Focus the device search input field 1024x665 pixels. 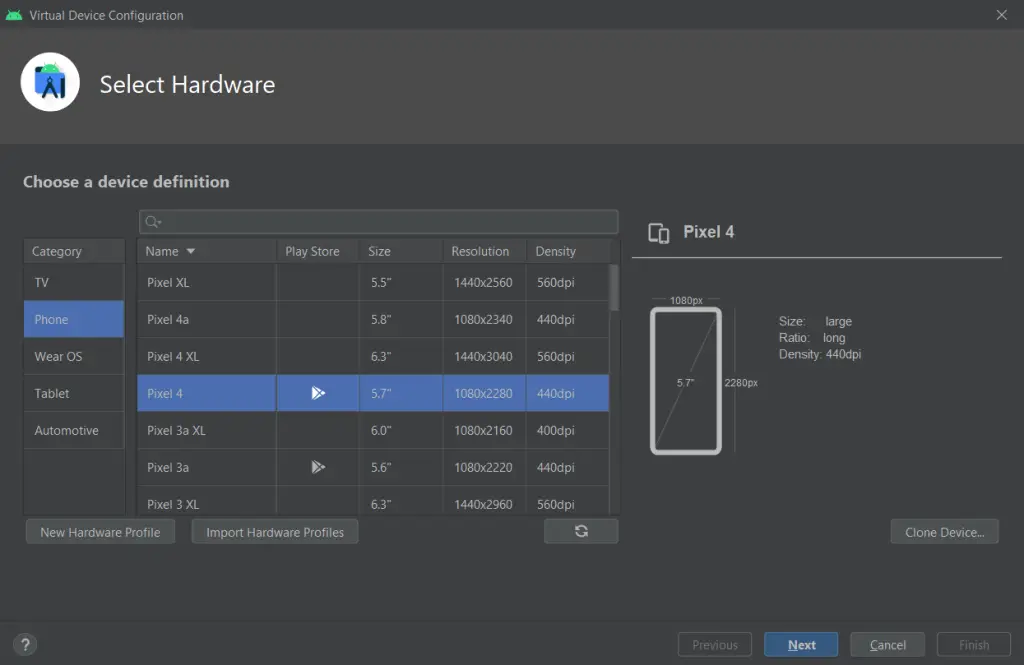379,222
